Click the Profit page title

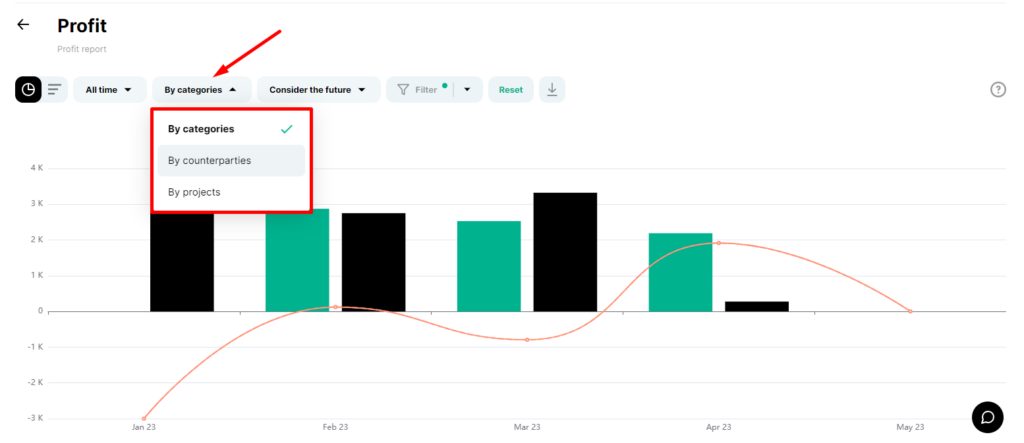point(82,26)
